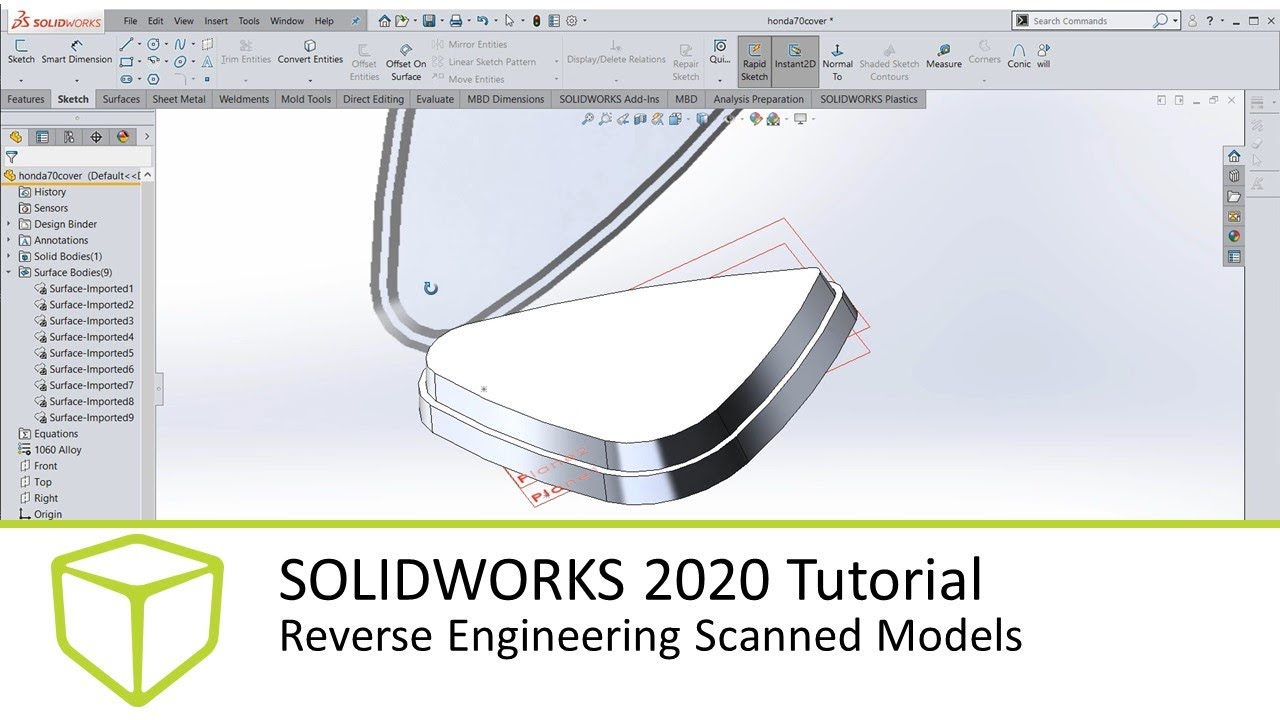Screen dimensions: 1280x720
Task: Select the Polygon sketch tool
Action: (153, 78)
